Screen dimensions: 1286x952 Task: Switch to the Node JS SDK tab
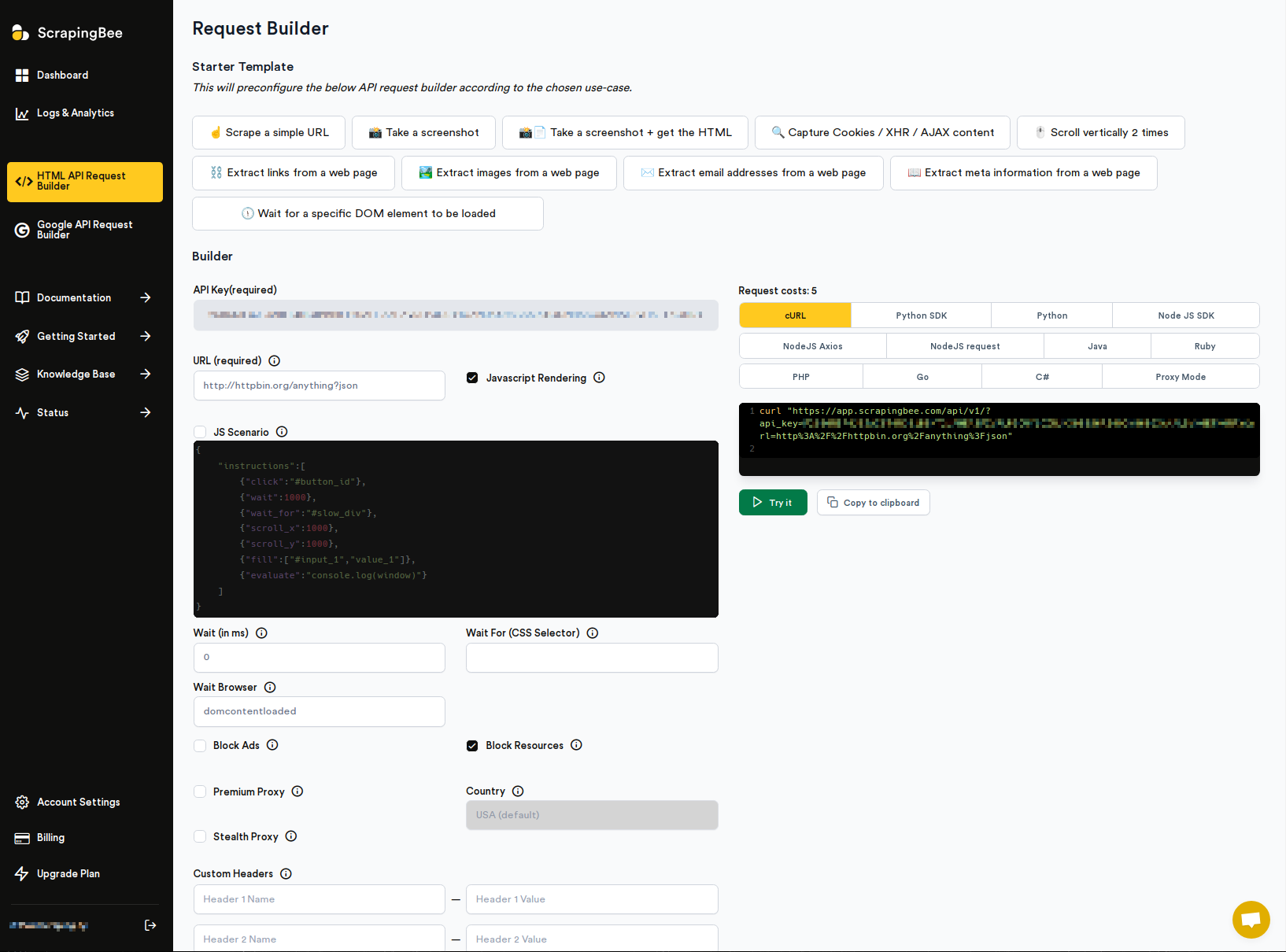1186,315
